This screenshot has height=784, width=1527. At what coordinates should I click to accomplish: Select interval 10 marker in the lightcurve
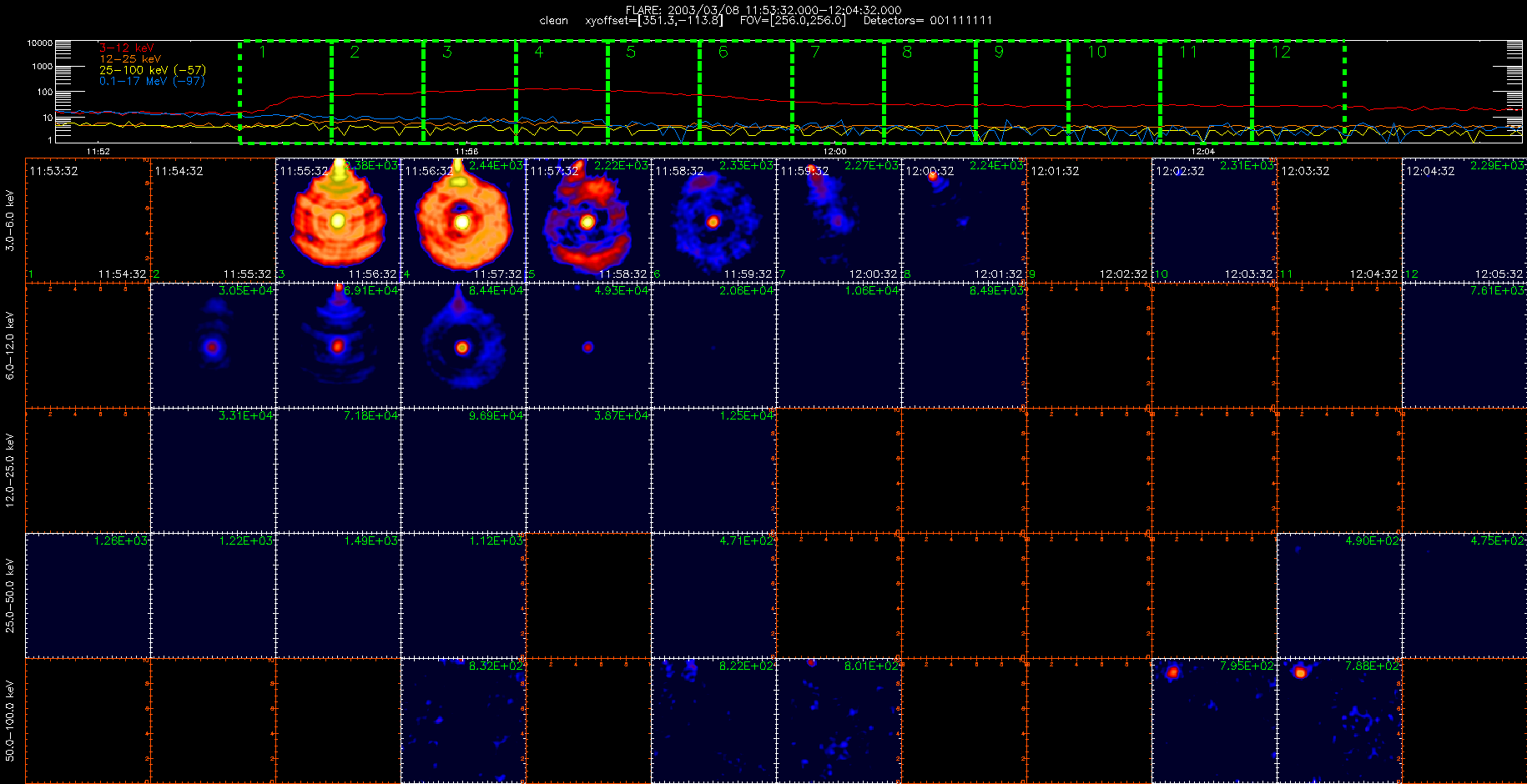point(1096,52)
